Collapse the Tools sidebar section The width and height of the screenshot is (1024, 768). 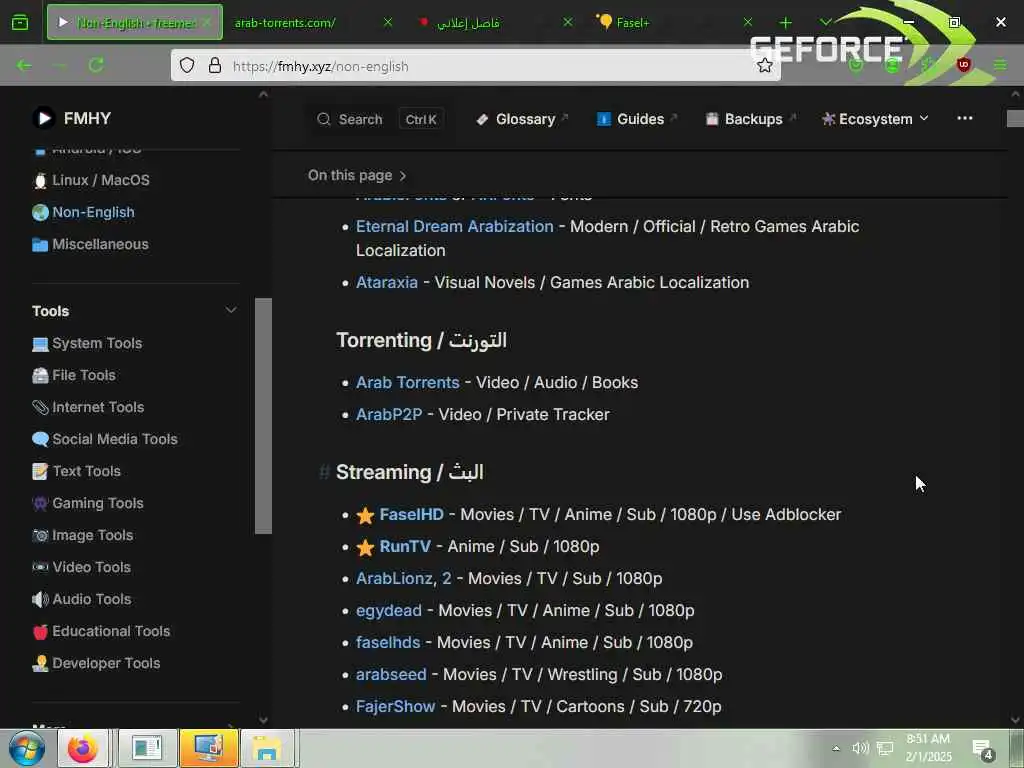point(231,310)
